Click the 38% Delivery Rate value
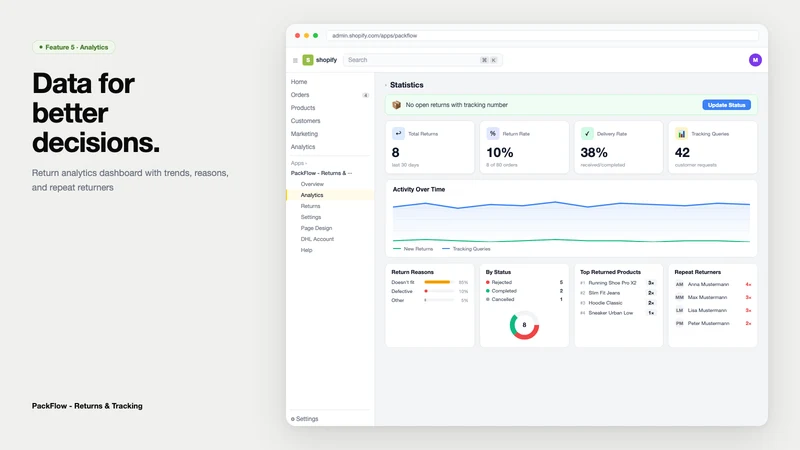800x450 pixels. point(594,153)
